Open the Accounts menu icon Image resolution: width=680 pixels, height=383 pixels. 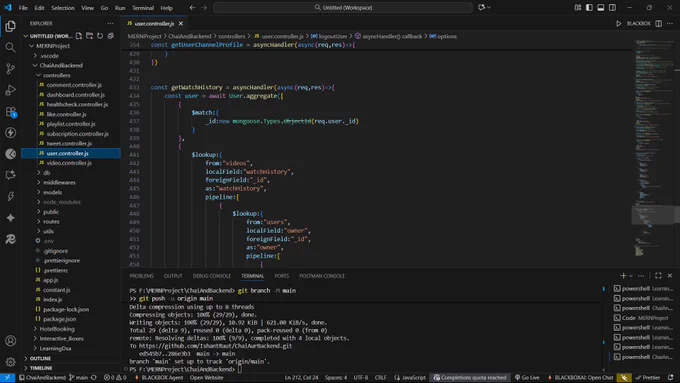coord(10,341)
